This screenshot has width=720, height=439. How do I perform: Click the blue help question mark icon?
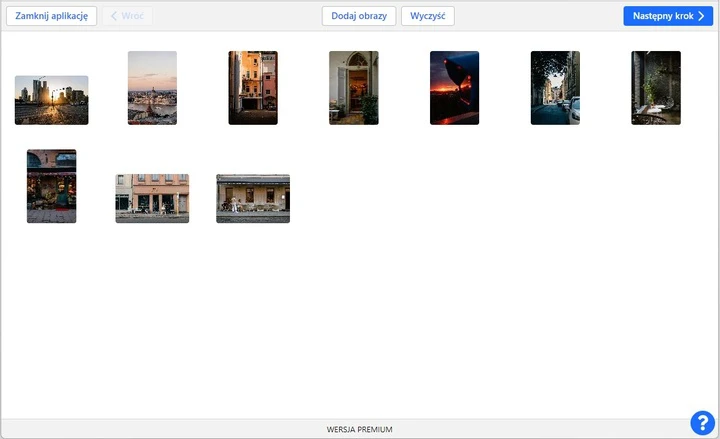click(x=703, y=422)
